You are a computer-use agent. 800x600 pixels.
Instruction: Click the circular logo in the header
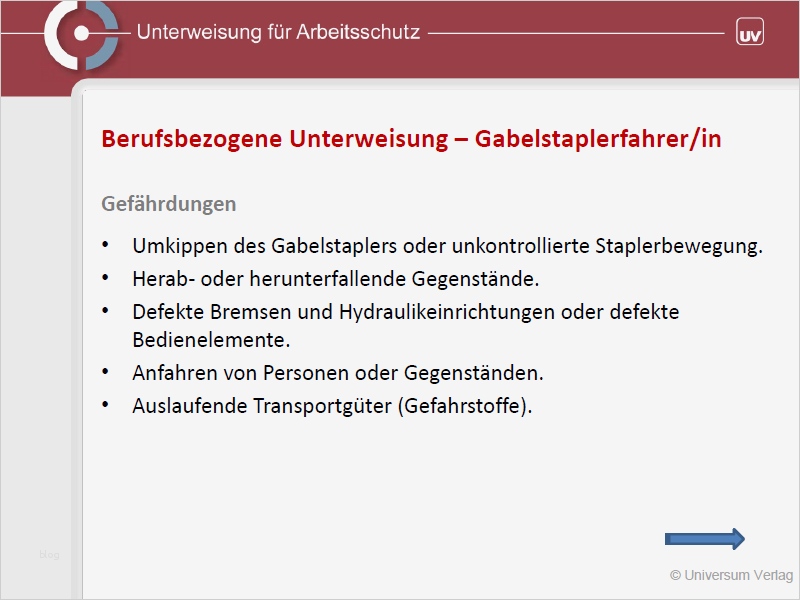(81, 35)
